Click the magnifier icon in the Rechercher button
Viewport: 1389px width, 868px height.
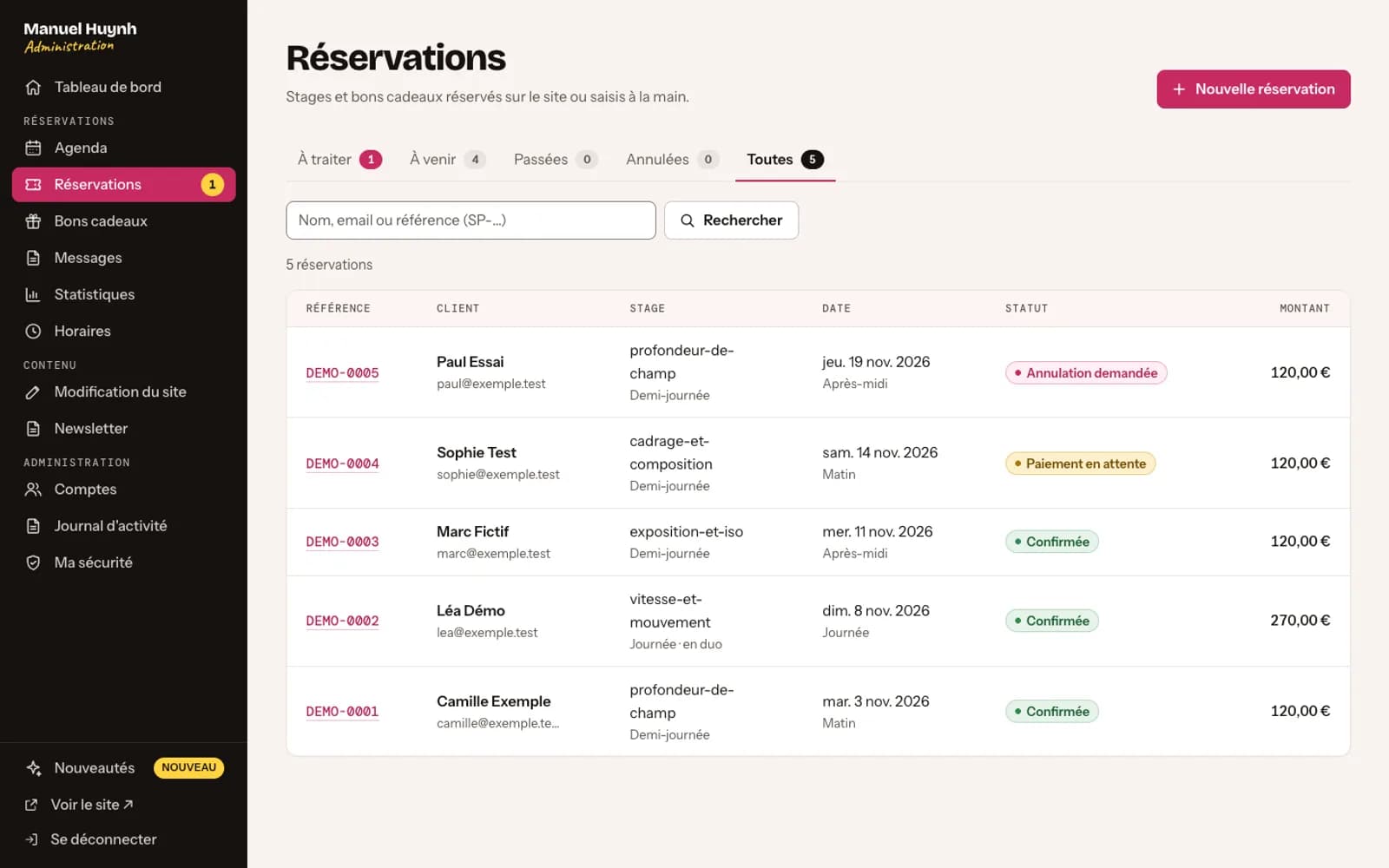click(x=687, y=220)
